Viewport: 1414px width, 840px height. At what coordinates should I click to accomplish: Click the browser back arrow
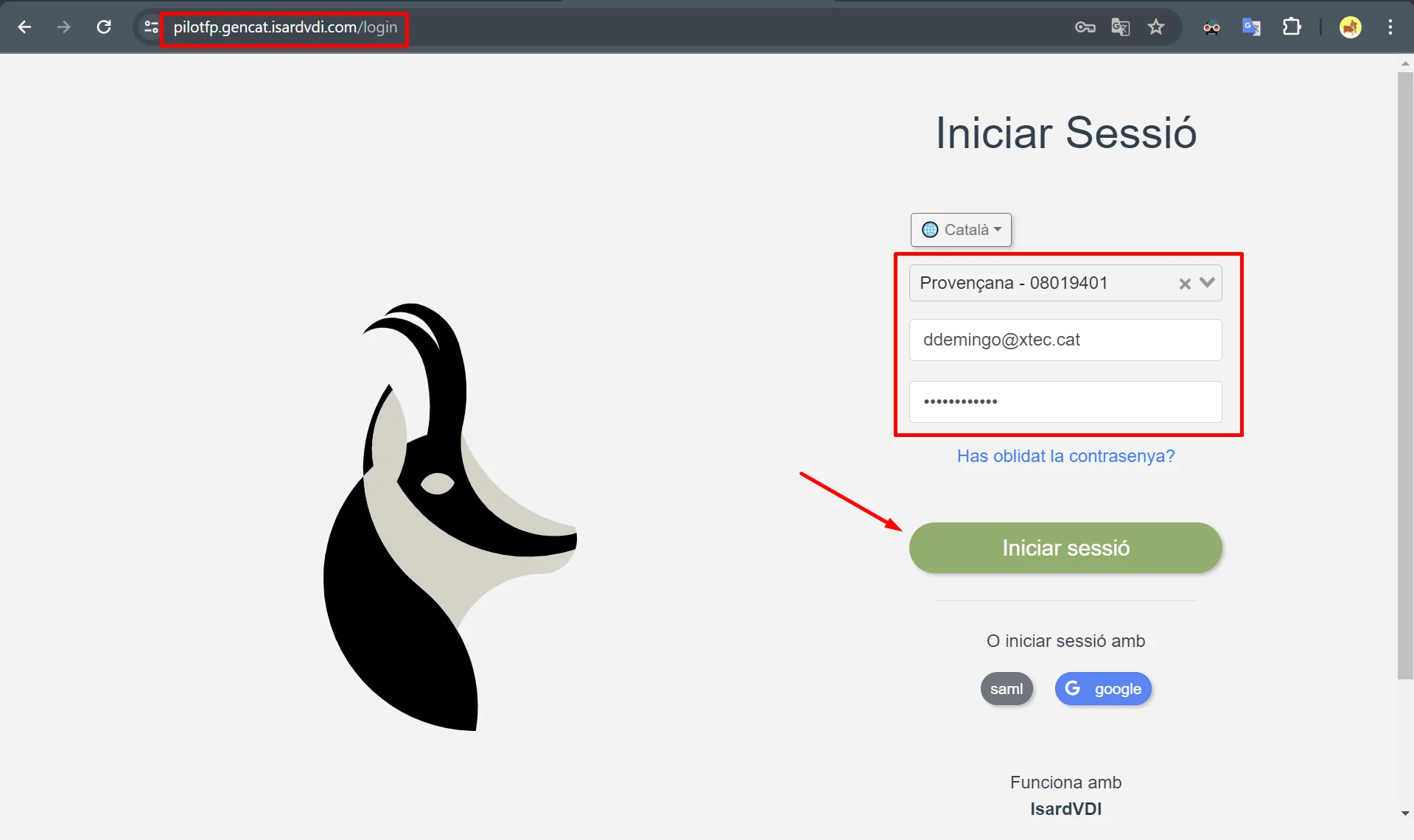click(x=24, y=27)
